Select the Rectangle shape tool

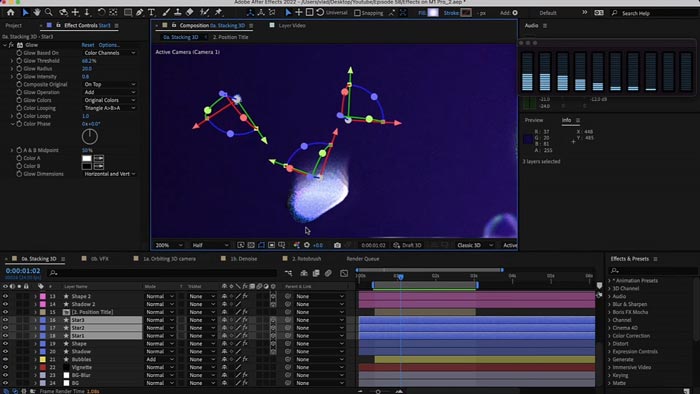(128, 12)
